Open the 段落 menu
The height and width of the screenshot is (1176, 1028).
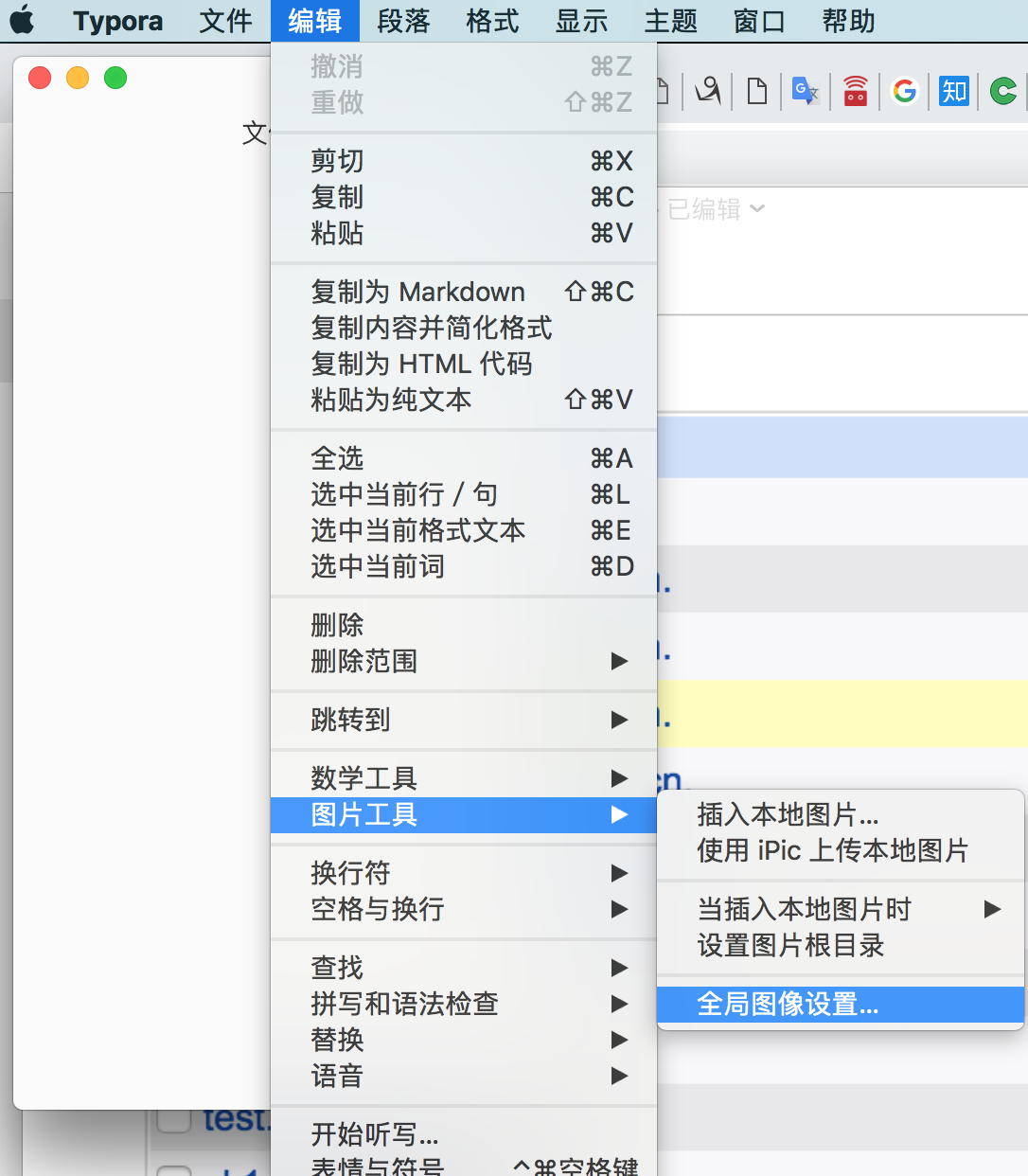tap(403, 21)
